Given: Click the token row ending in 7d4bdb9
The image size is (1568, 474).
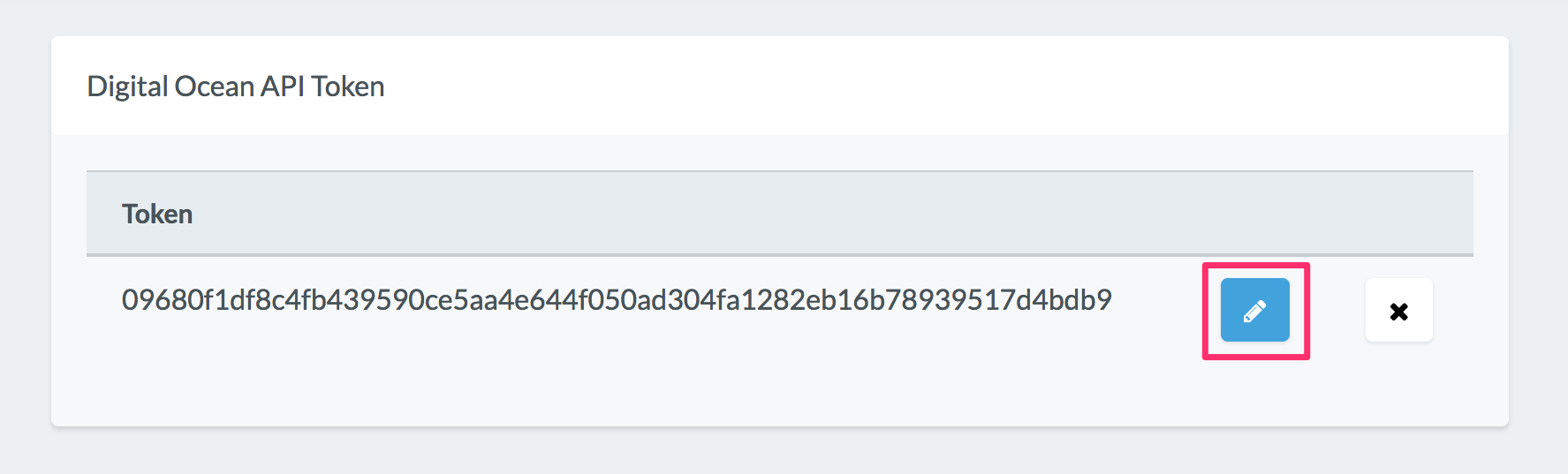Looking at the screenshot, I should pos(780,309).
